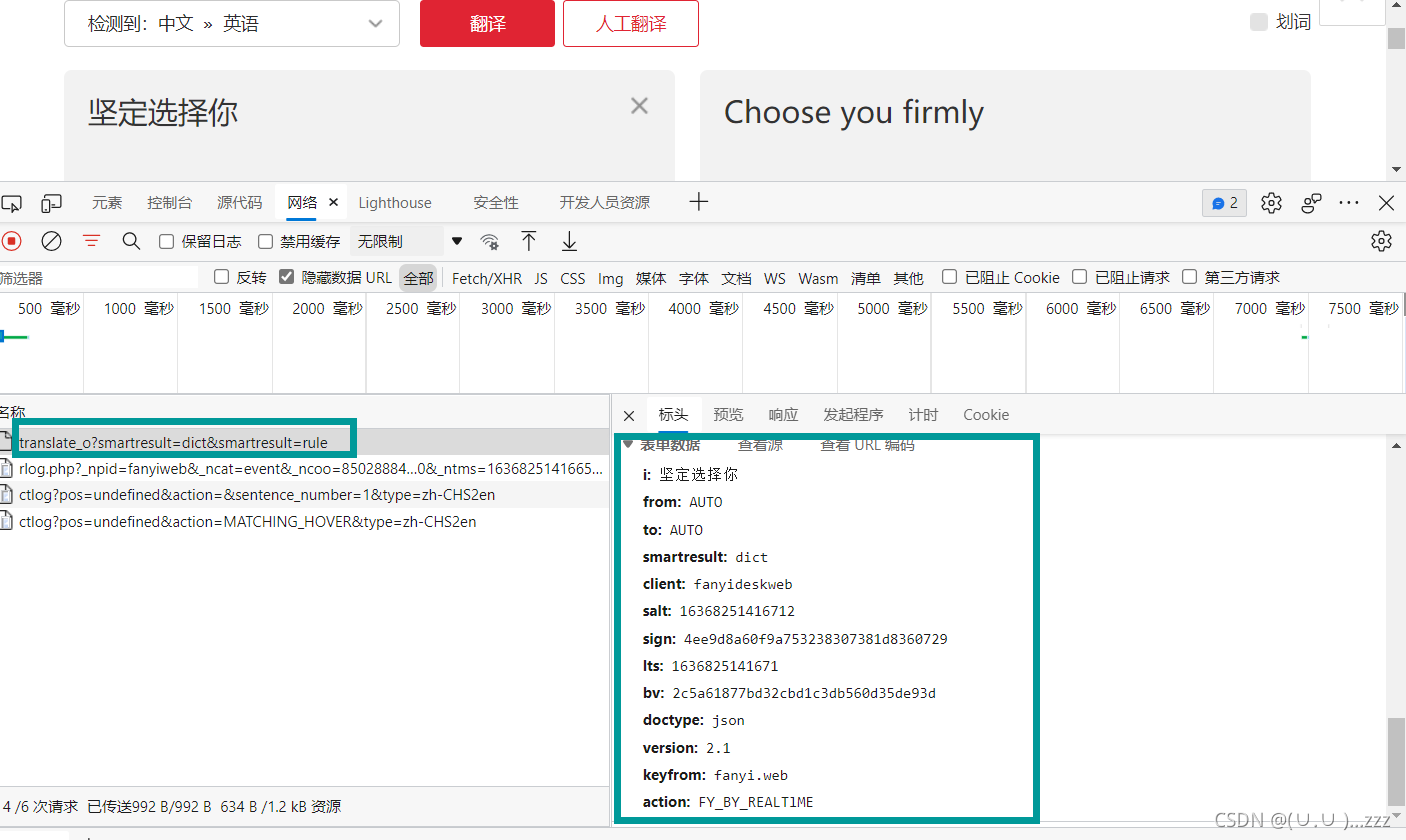Stop recording network log red button

point(12,241)
